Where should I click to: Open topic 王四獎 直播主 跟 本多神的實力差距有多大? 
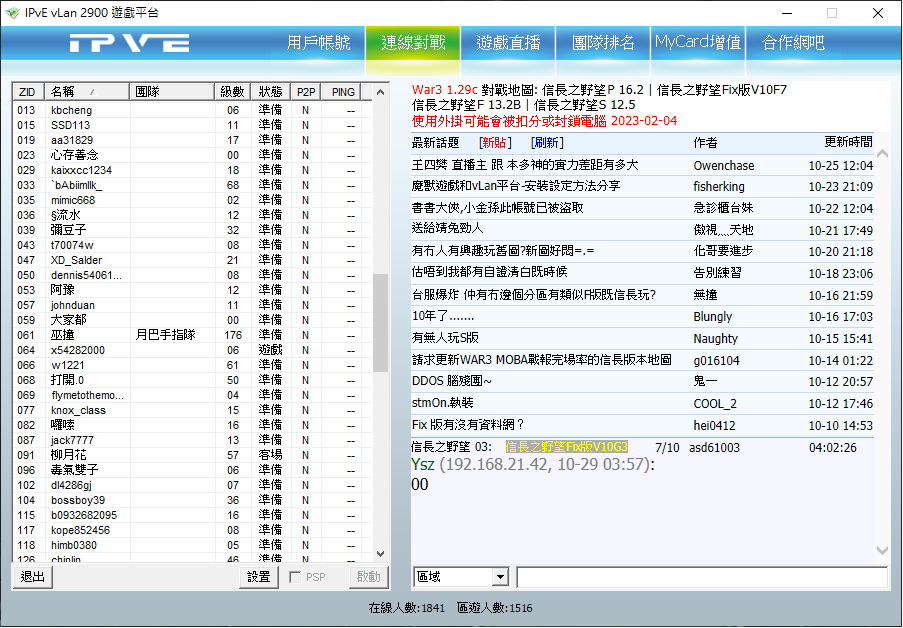pyautogui.click(x=525, y=165)
